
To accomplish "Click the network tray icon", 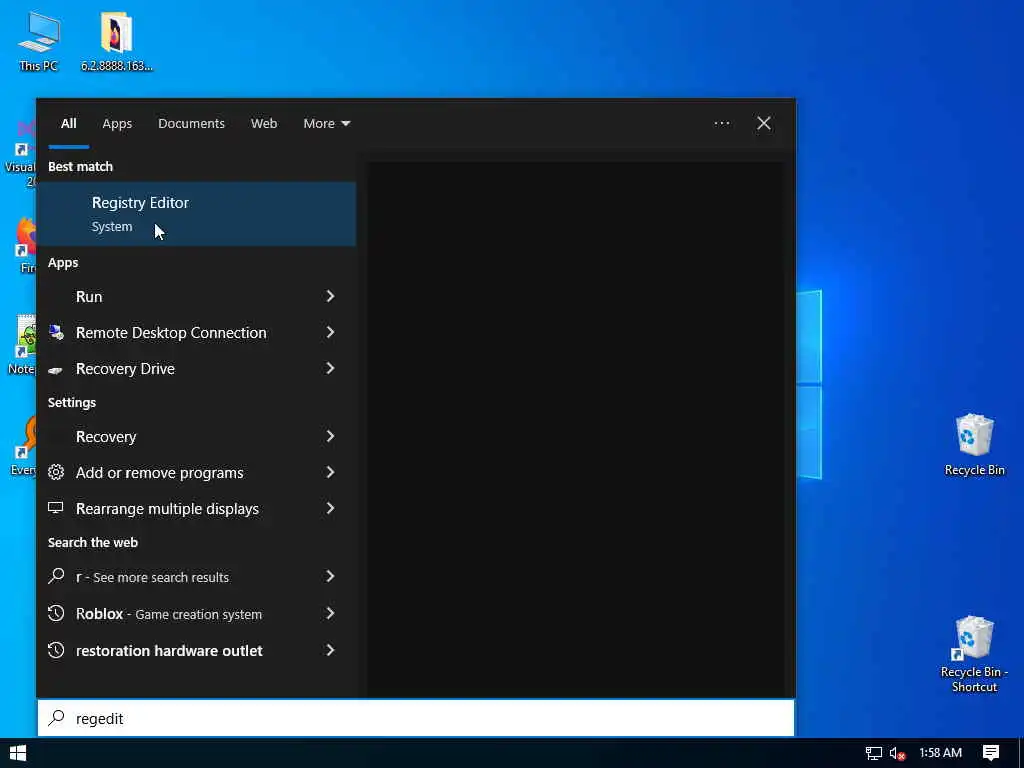I will click(x=873, y=754).
